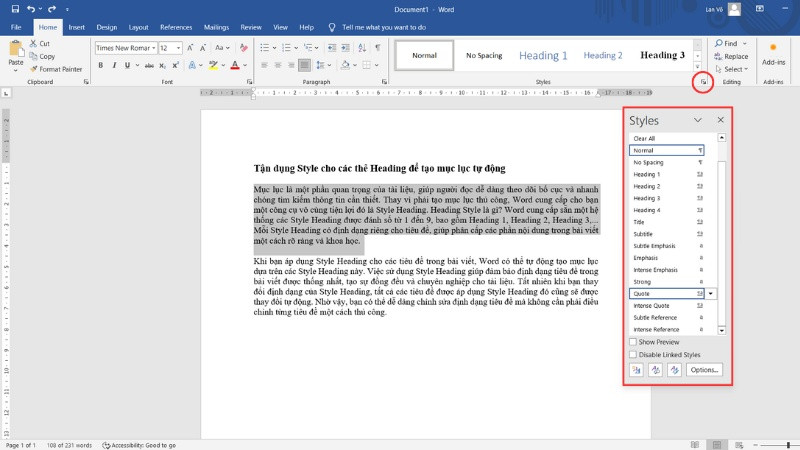Image resolution: width=800 pixels, height=450 pixels.
Task: Expand the Styles gallery More arrow
Action: coord(697,67)
